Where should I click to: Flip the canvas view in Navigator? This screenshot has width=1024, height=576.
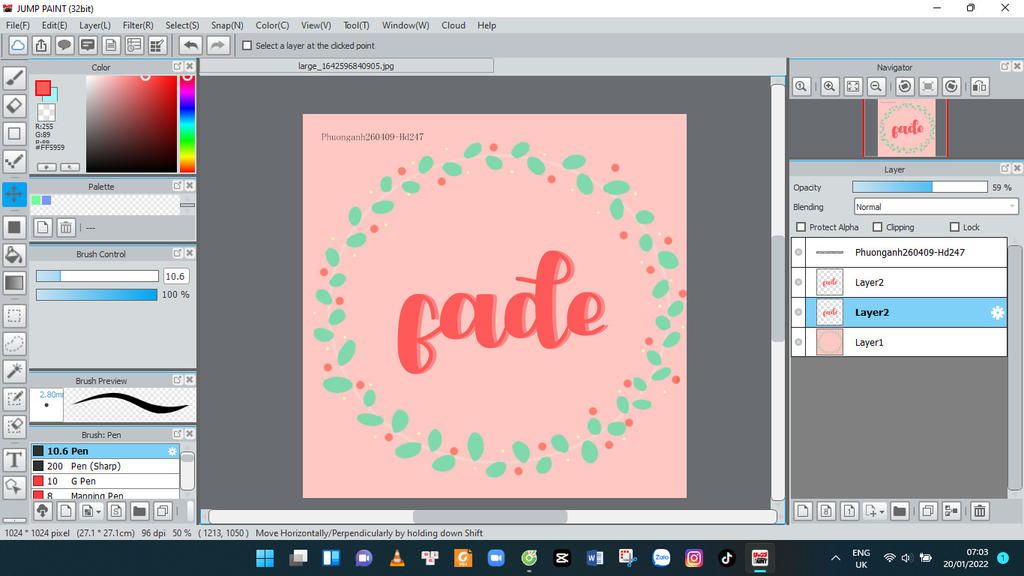tap(980, 86)
